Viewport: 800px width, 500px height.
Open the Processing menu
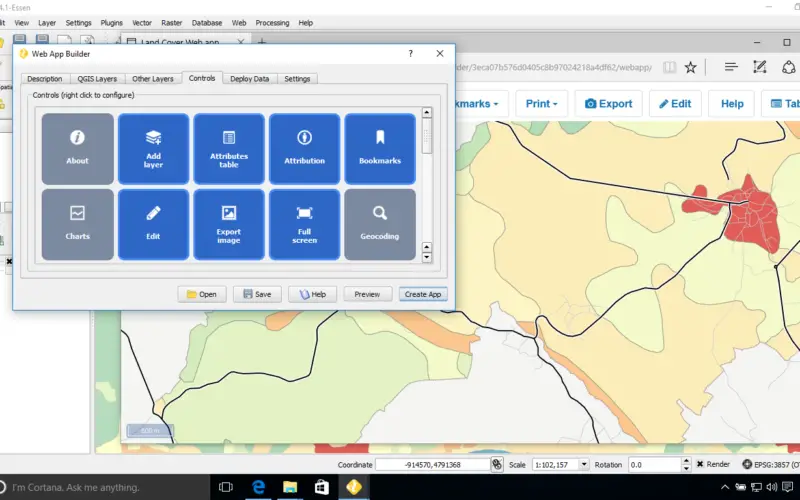(272, 23)
